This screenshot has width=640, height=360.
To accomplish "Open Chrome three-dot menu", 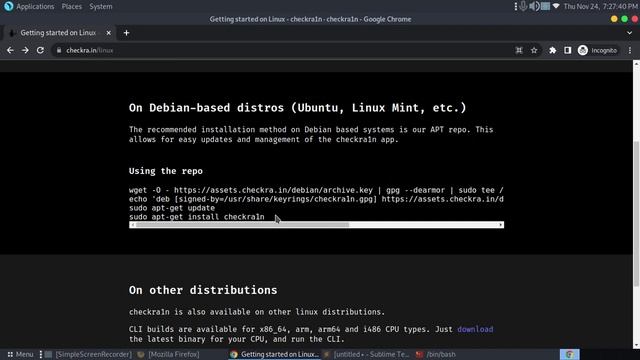I will pyautogui.click(x=630, y=50).
